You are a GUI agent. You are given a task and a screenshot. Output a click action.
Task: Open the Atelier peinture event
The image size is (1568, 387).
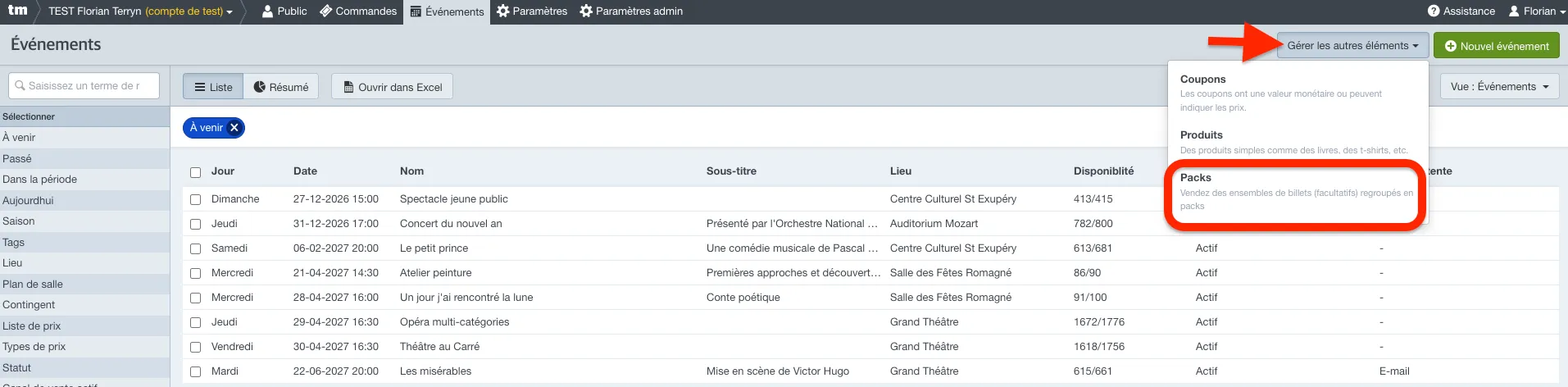point(435,273)
